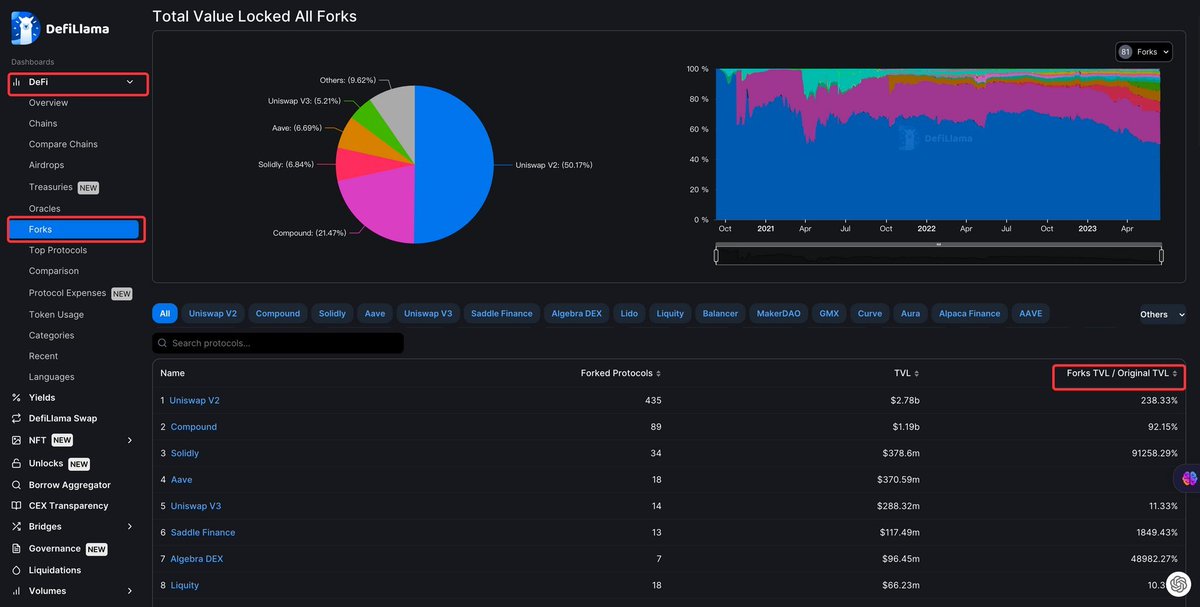Filter by Balancer tab

pos(720,313)
